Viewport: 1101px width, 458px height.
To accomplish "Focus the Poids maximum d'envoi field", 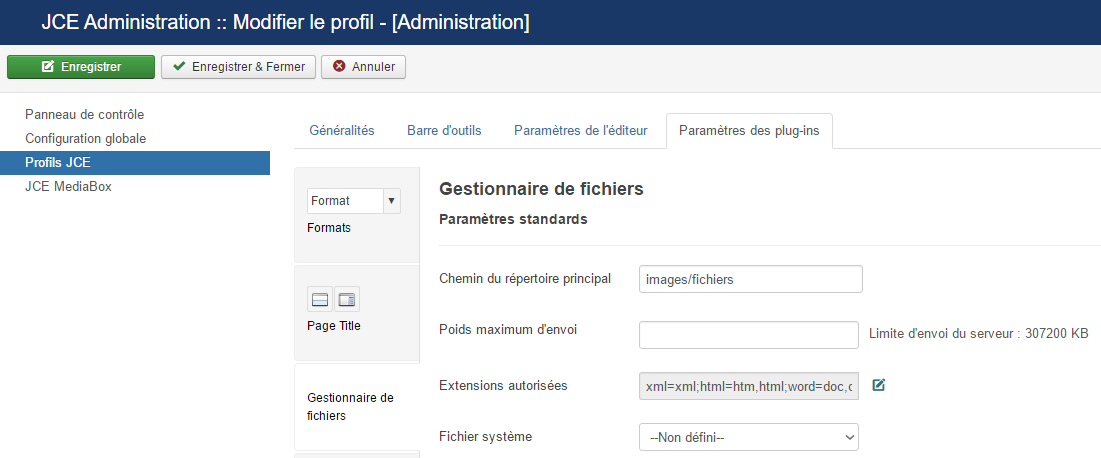I will pos(749,335).
